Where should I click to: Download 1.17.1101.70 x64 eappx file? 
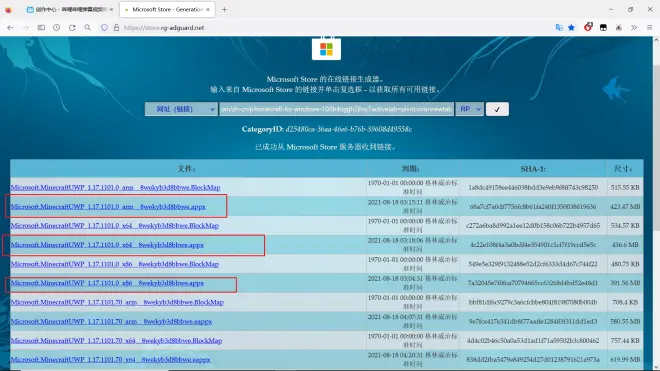[110, 359]
